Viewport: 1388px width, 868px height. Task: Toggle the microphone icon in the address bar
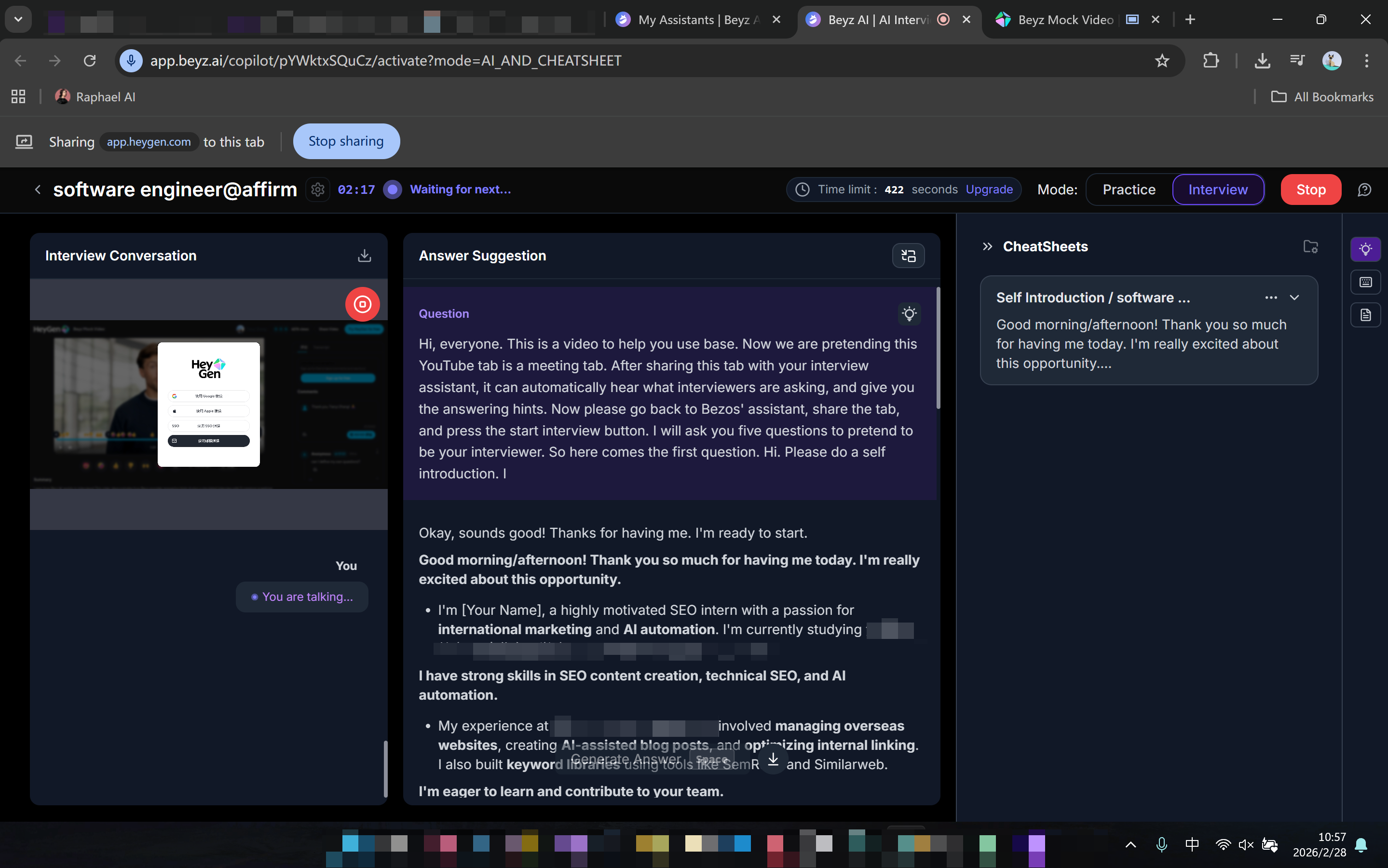tap(131, 60)
